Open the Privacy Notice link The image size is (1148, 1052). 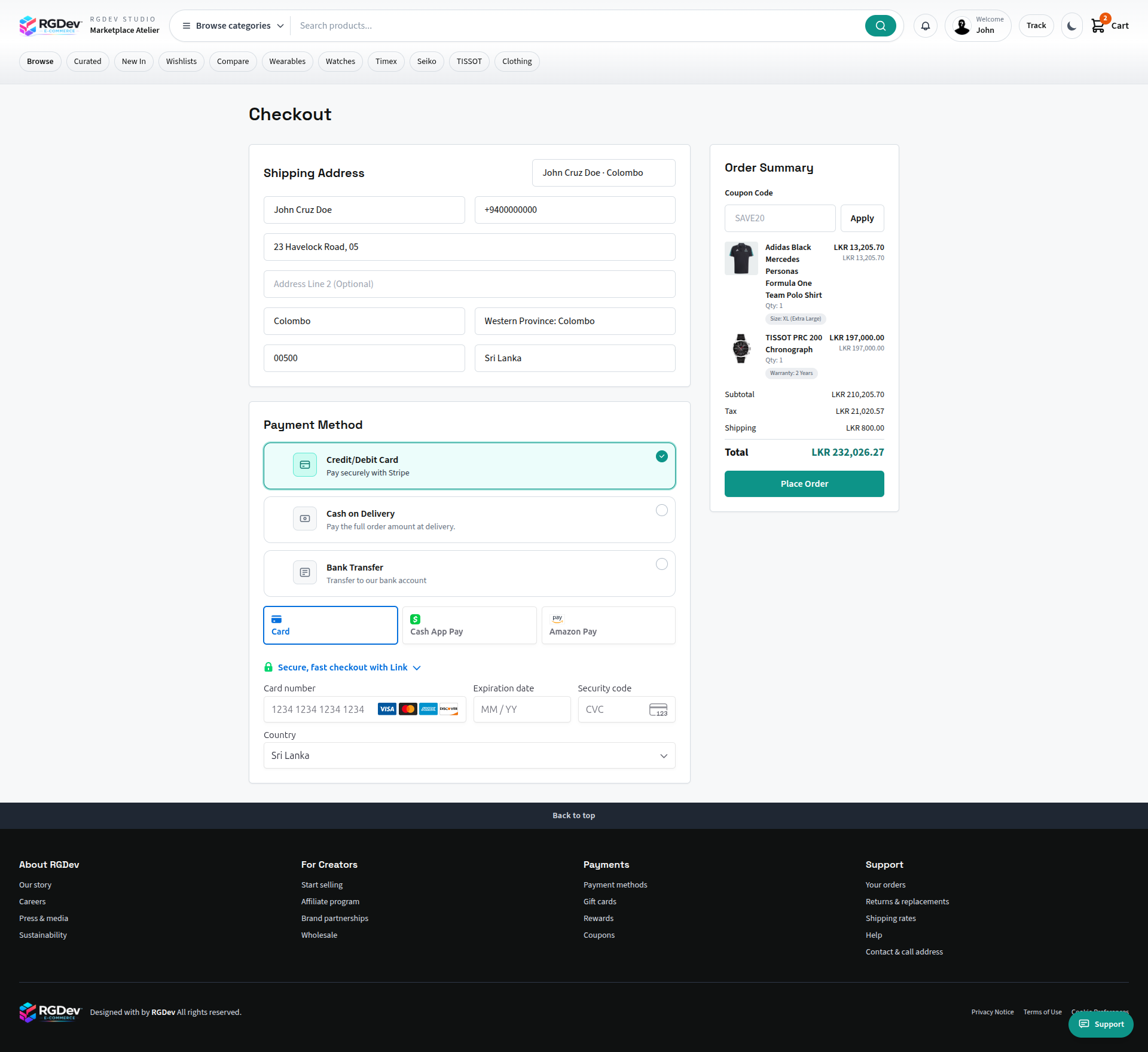(992, 1012)
